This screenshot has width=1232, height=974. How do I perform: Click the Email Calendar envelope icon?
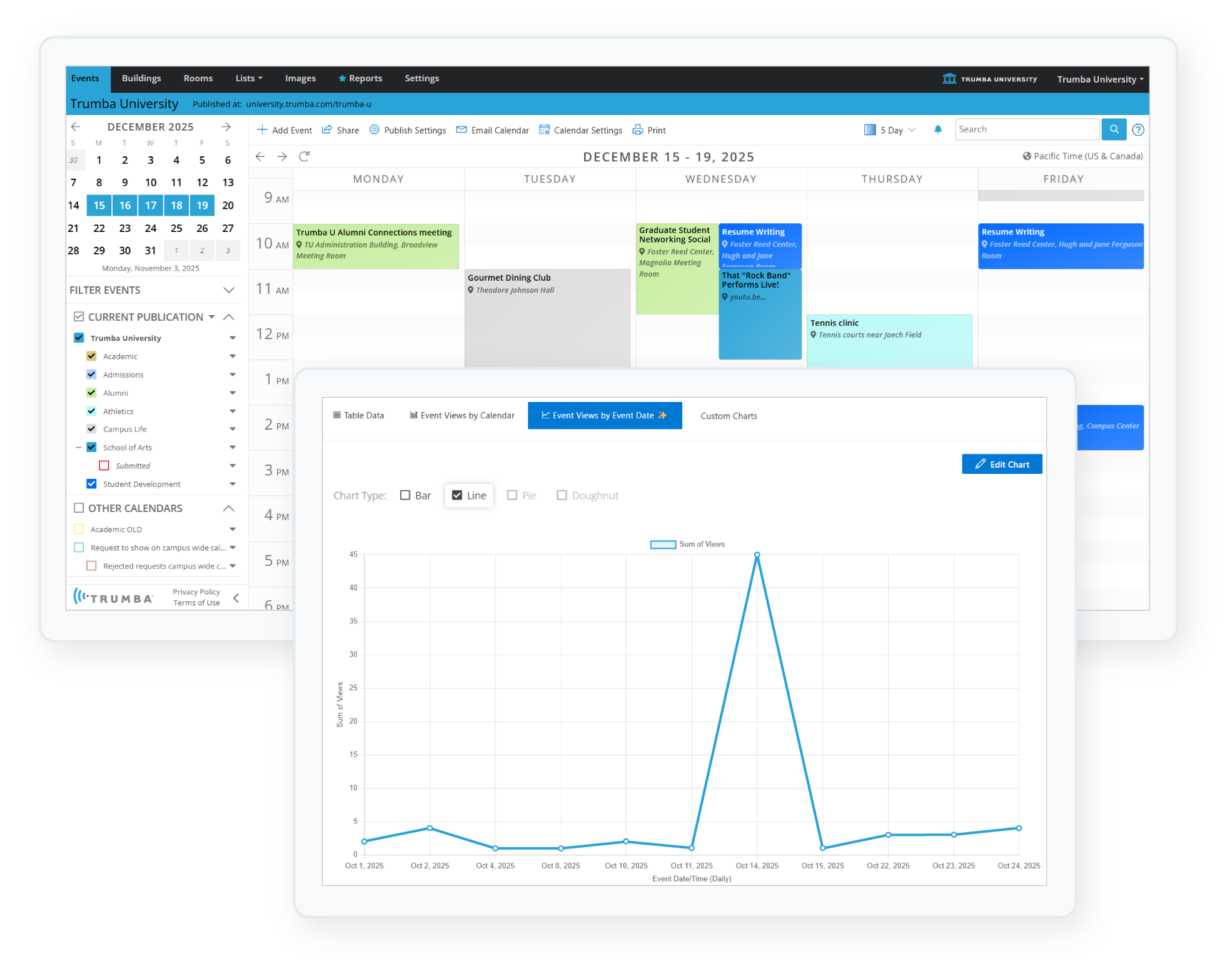coord(462,130)
